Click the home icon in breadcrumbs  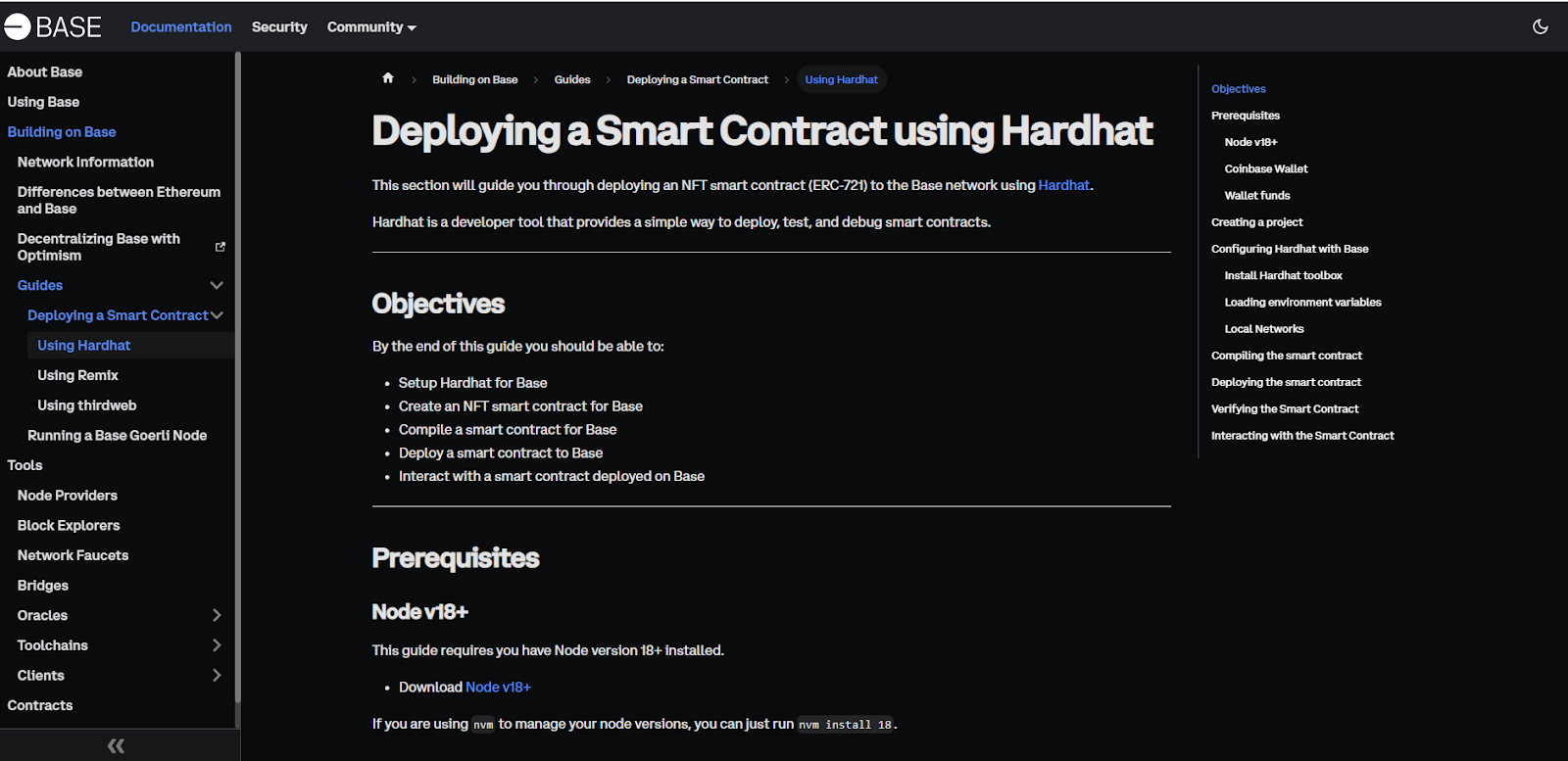tap(388, 78)
